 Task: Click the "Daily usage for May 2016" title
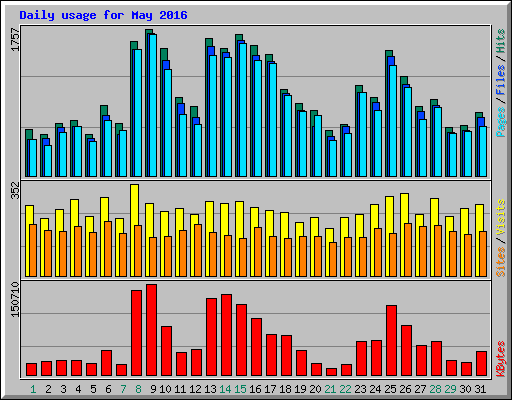point(103,16)
